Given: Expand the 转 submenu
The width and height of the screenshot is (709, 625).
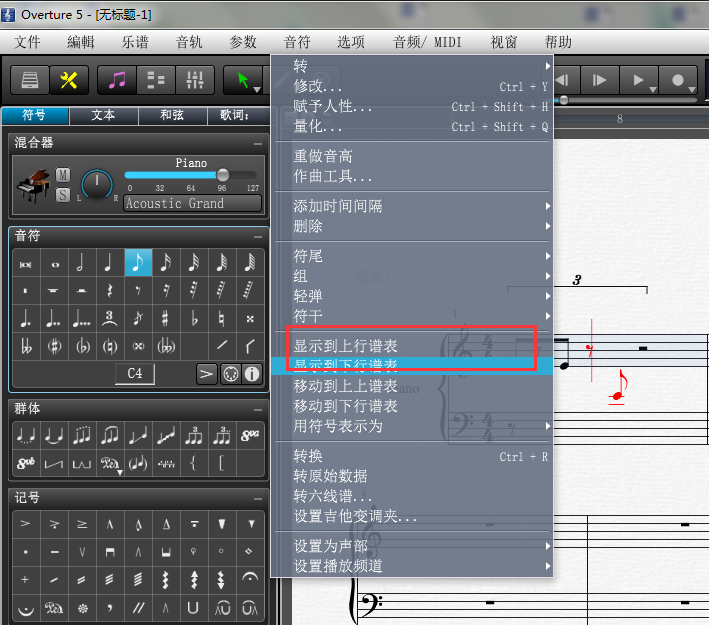Looking at the screenshot, I should (x=412, y=66).
